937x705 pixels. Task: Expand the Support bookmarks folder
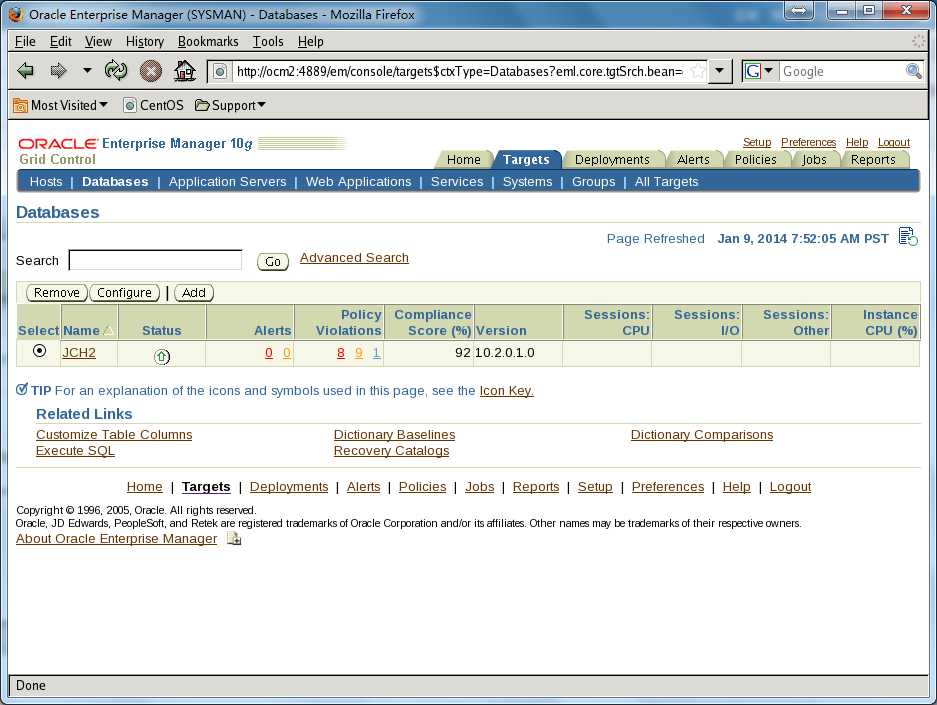click(231, 105)
